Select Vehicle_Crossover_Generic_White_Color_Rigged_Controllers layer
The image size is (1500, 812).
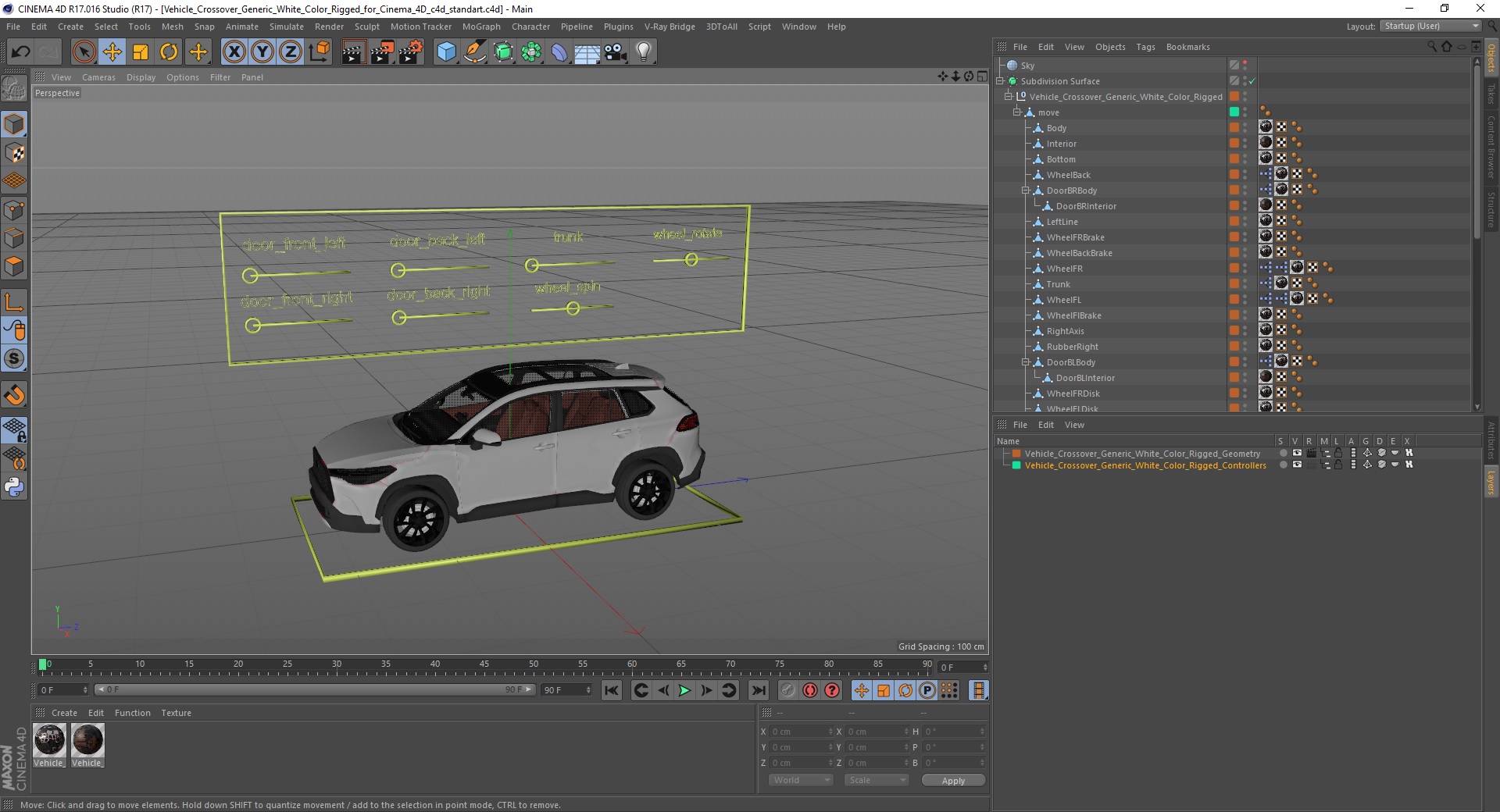(x=1145, y=465)
